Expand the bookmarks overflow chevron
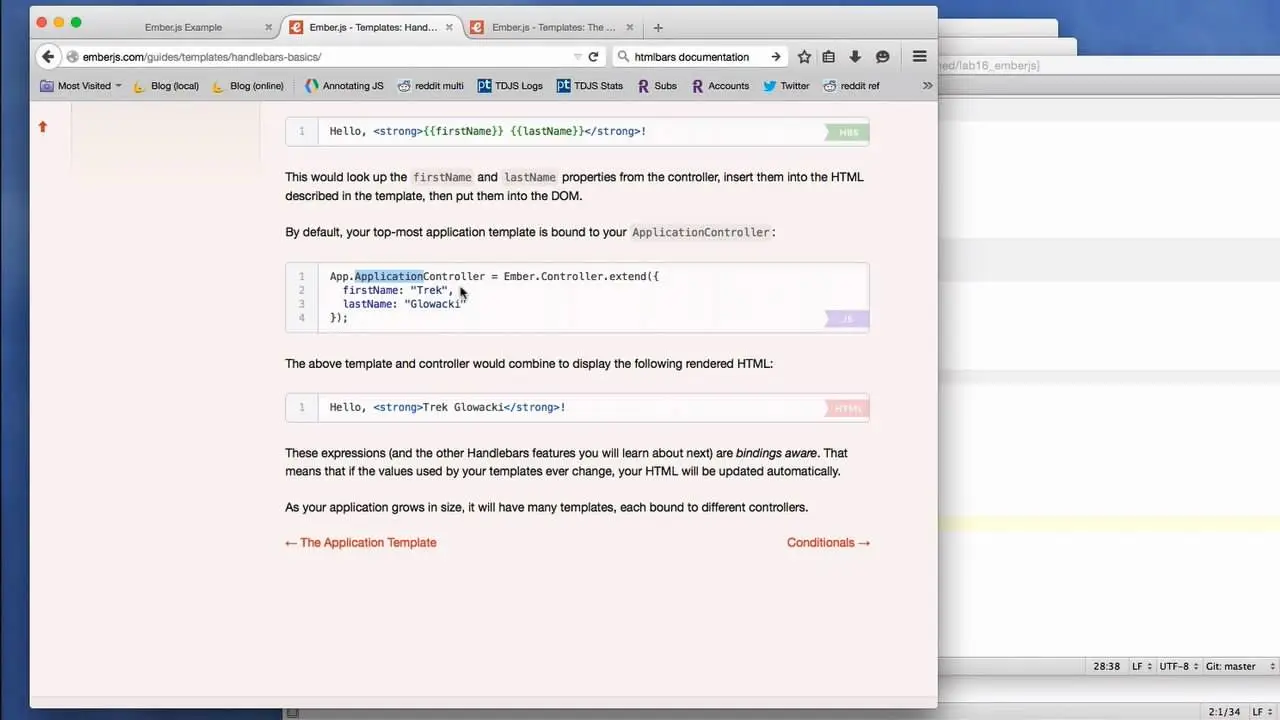The width and height of the screenshot is (1280, 720). [x=927, y=86]
